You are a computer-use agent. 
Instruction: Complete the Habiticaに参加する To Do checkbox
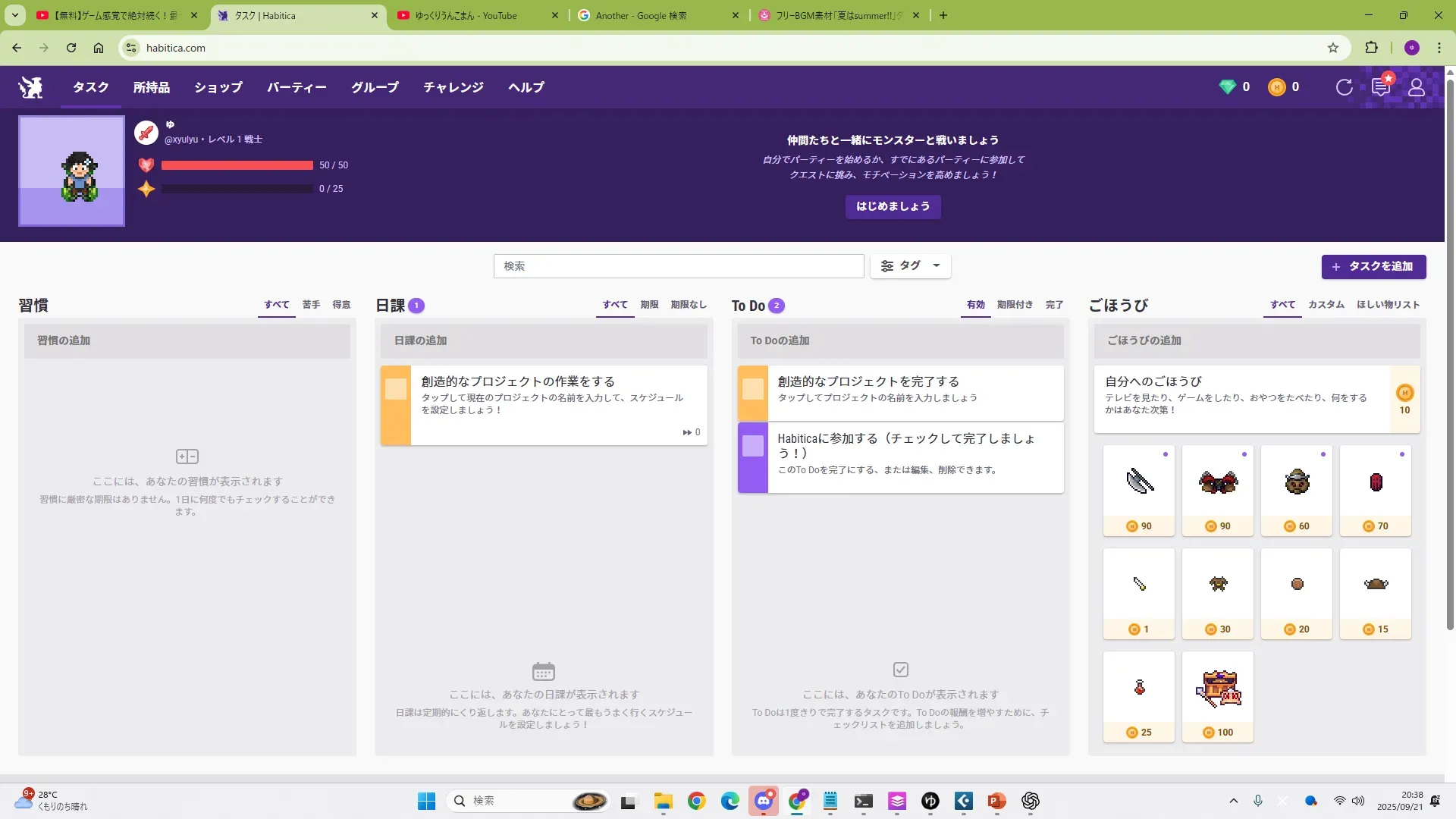752,446
